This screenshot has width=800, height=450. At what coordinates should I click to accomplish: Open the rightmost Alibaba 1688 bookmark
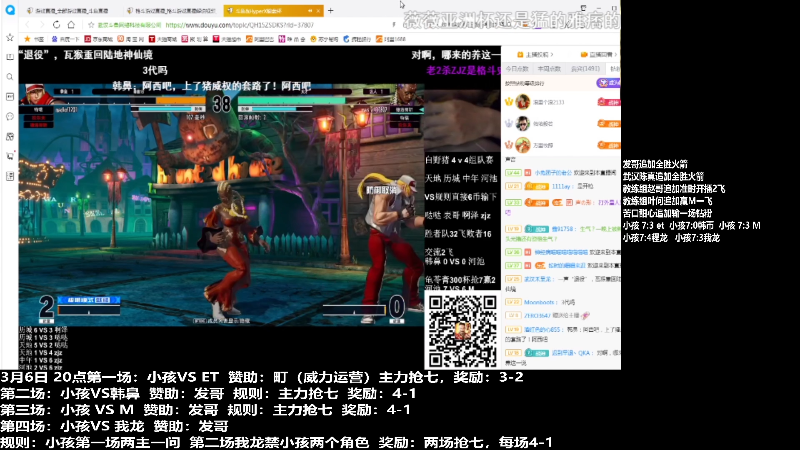[391, 39]
